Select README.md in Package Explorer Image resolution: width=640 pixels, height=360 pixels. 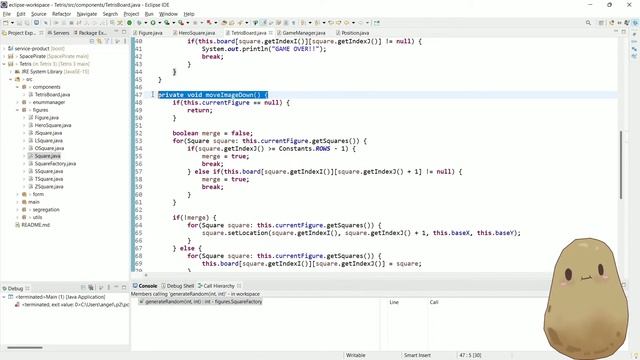tap(35, 225)
